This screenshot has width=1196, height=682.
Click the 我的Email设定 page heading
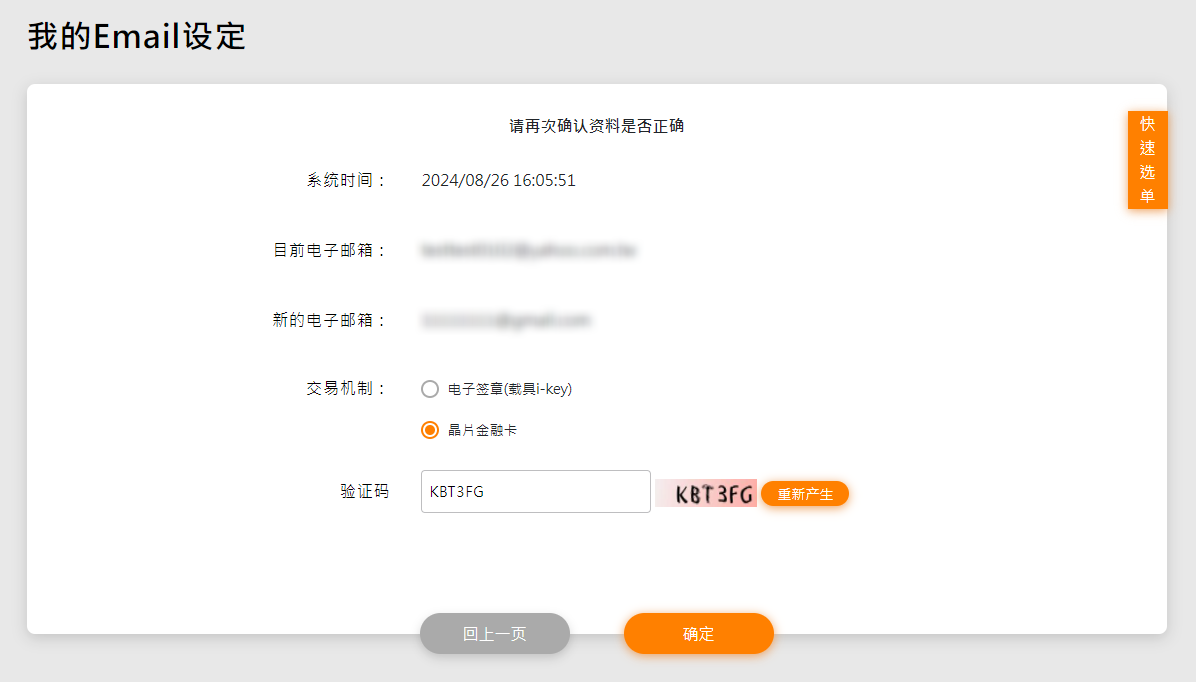[137, 37]
